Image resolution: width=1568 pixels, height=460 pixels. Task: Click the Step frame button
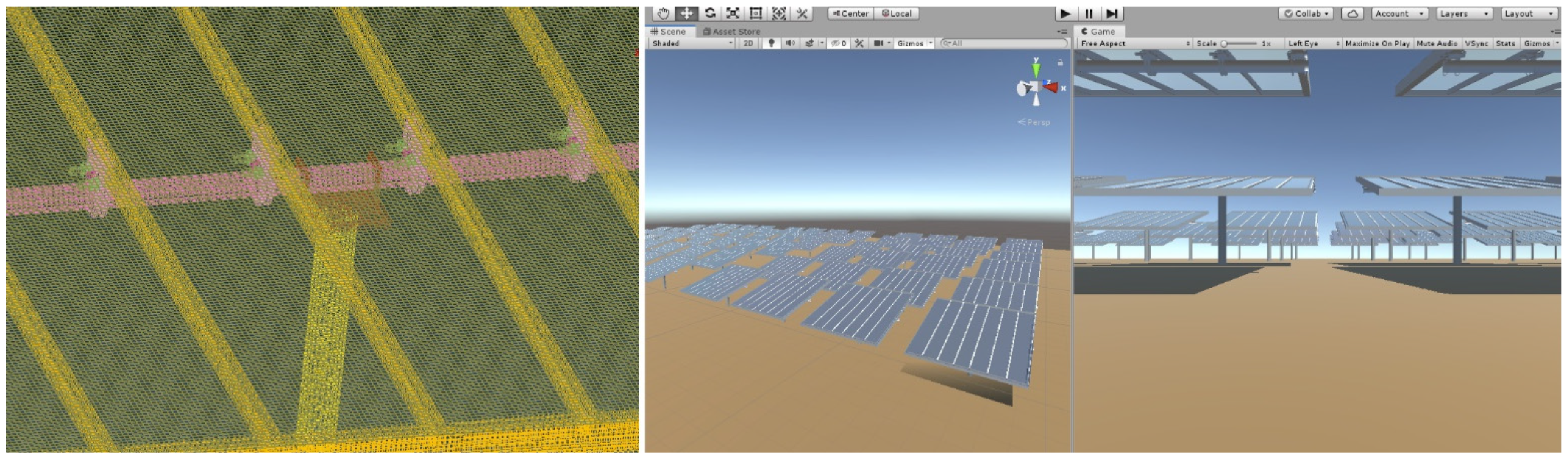pyautogui.click(x=1112, y=13)
